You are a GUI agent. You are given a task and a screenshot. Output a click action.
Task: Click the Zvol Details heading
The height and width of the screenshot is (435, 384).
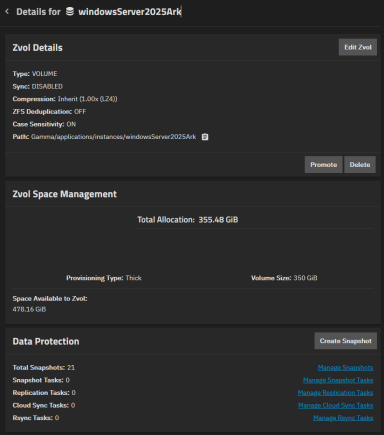(37, 48)
